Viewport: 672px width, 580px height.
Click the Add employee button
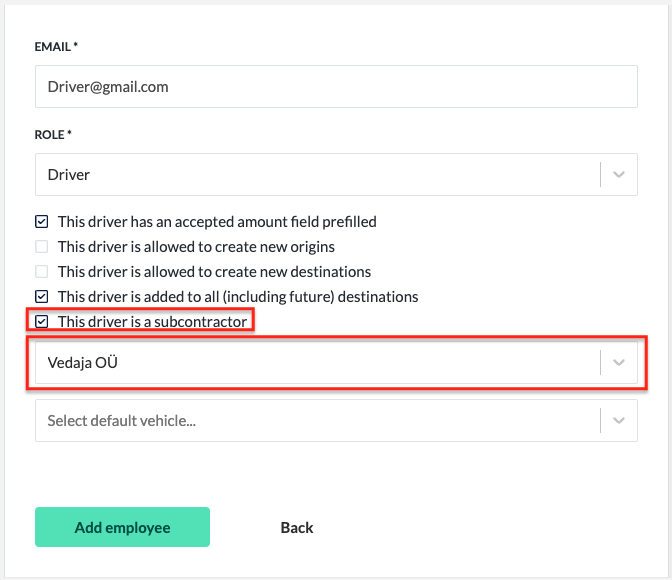122,527
